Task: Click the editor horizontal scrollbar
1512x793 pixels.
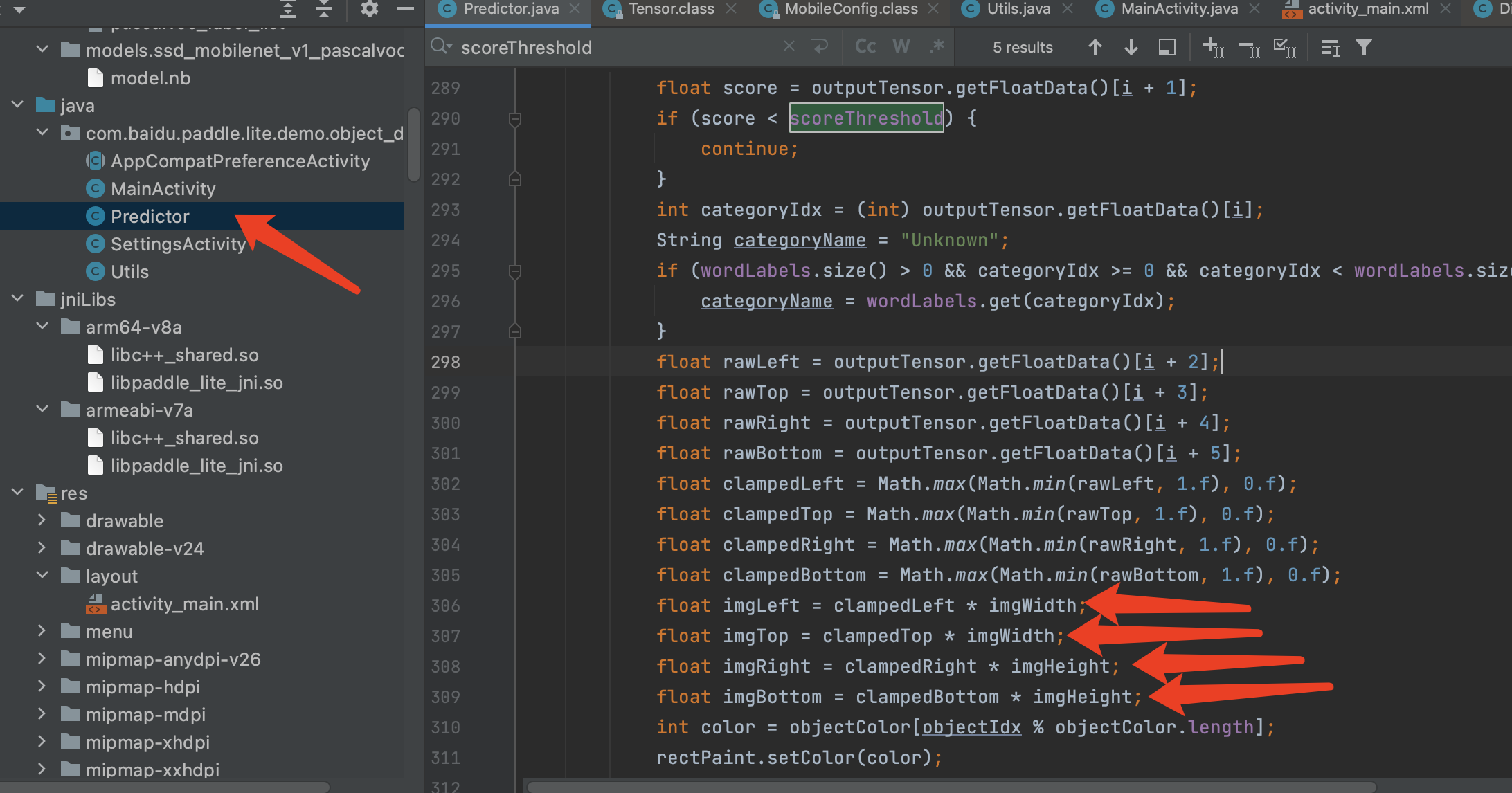Action: pyautogui.click(x=951, y=786)
